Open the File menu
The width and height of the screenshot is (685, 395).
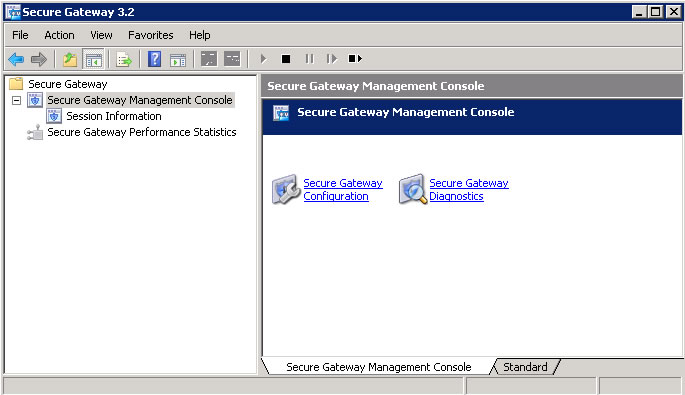(x=20, y=35)
